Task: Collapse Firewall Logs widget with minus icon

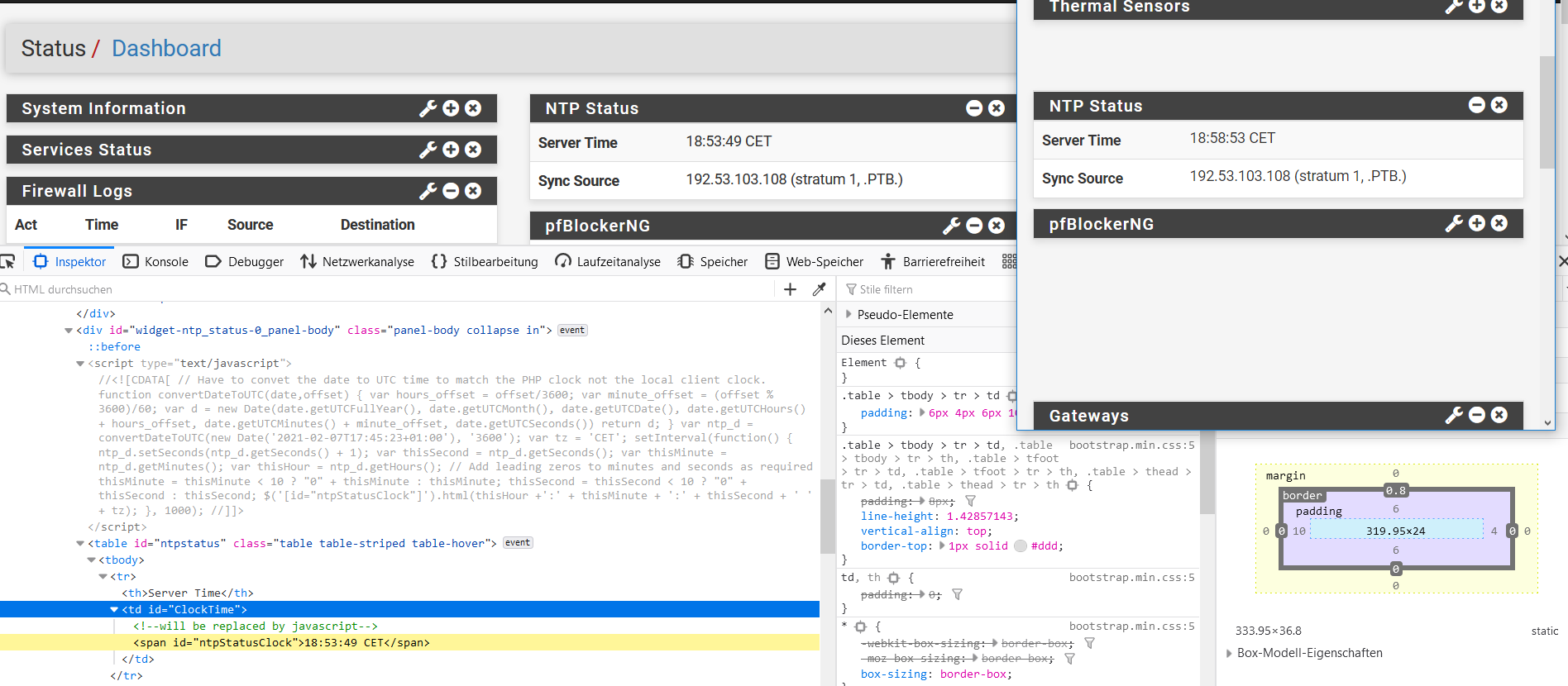Action: tap(451, 191)
